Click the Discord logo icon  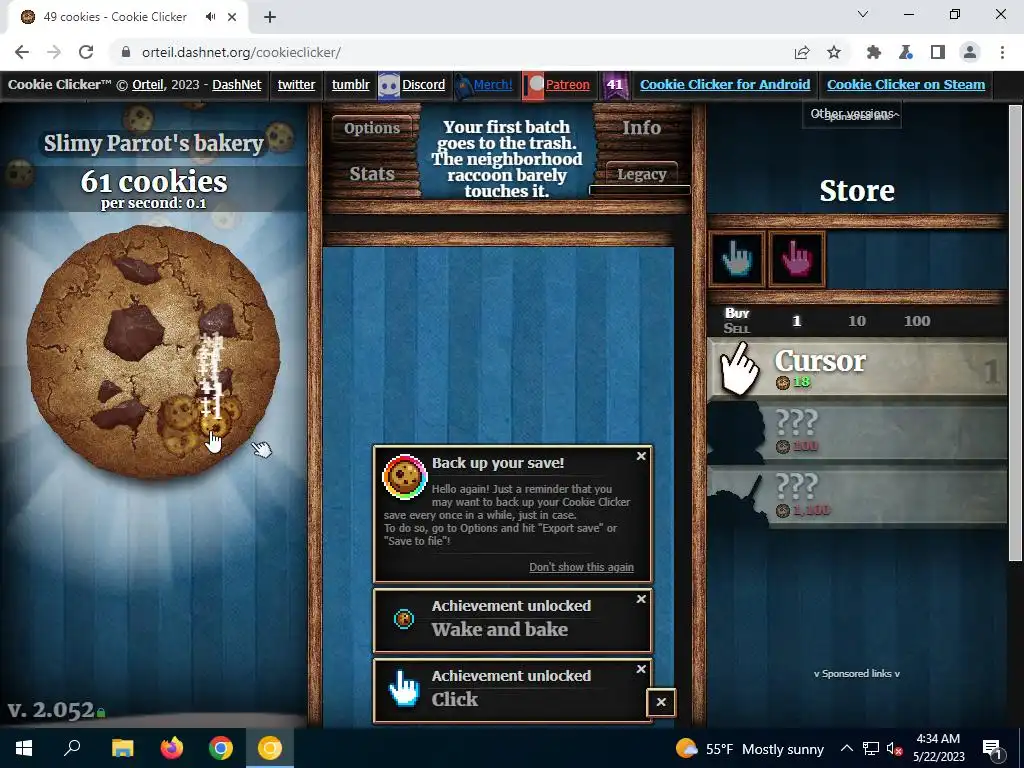(389, 86)
